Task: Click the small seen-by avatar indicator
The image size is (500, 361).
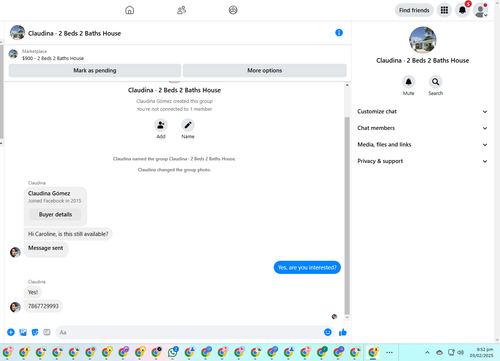Action: tap(334, 316)
